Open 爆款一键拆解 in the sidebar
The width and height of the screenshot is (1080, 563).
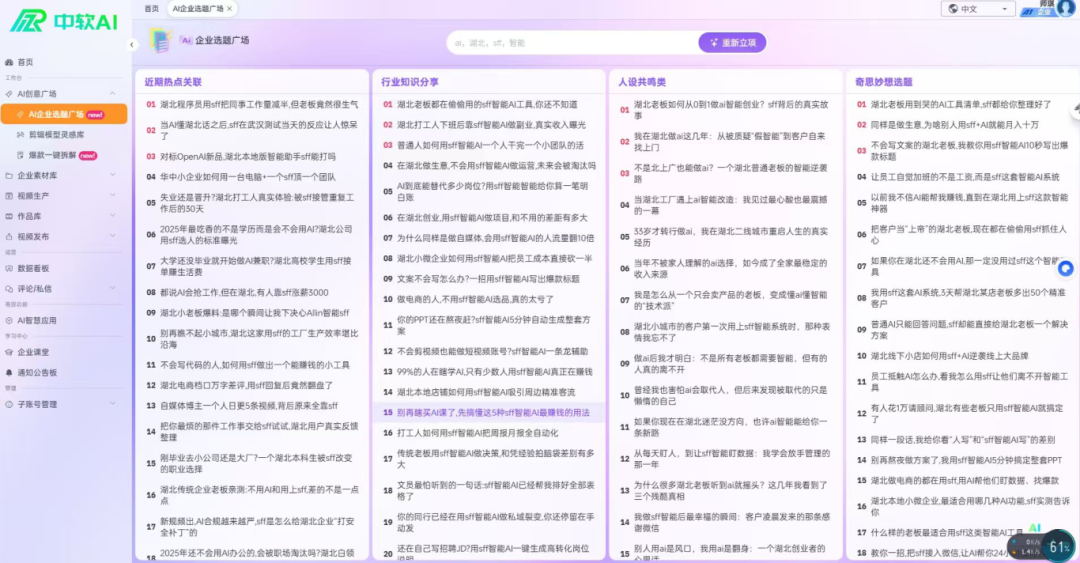click(54, 156)
